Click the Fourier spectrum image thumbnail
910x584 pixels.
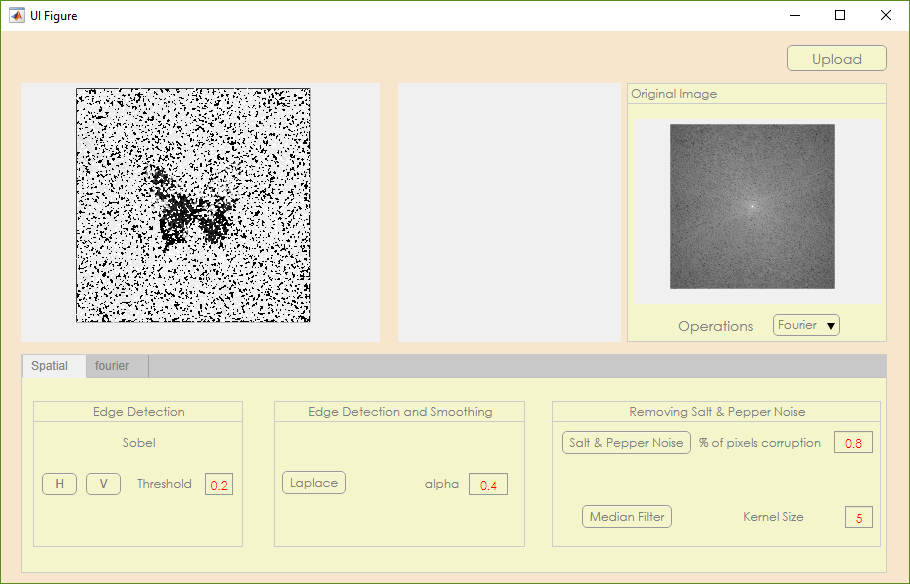pos(752,206)
